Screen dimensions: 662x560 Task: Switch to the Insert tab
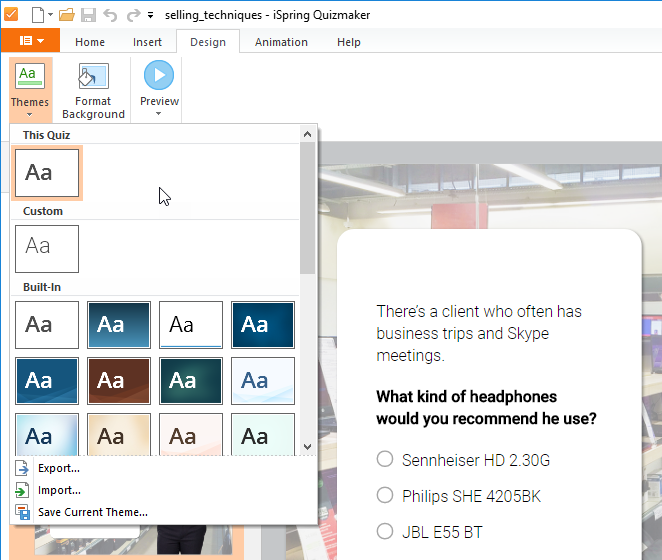click(147, 42)
